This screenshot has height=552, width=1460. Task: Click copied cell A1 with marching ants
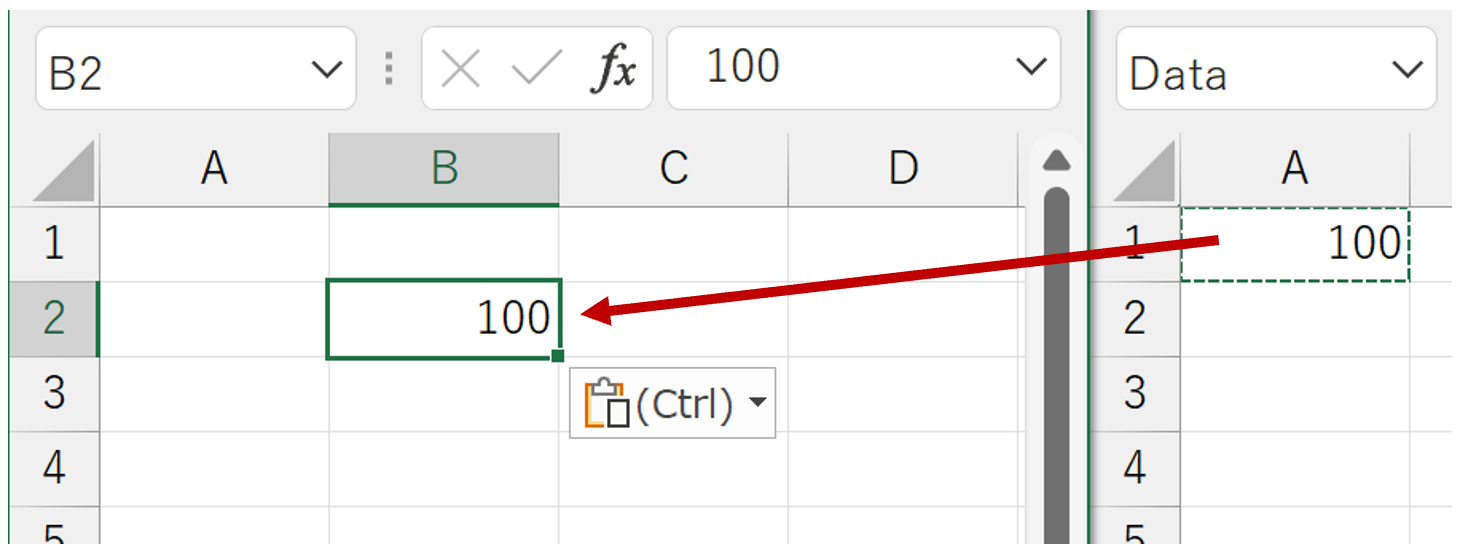point(1295,244)
